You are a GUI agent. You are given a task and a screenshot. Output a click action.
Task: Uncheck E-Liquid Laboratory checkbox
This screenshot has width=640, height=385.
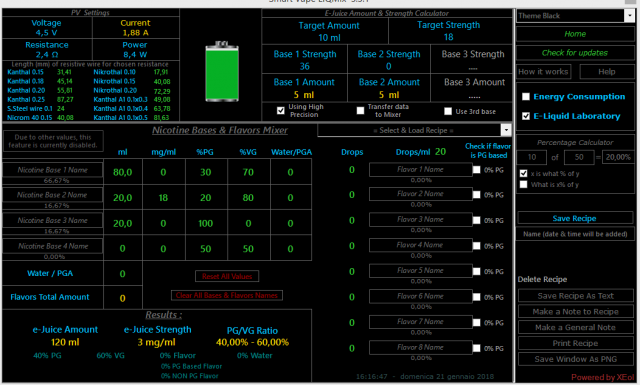(526, 116)
